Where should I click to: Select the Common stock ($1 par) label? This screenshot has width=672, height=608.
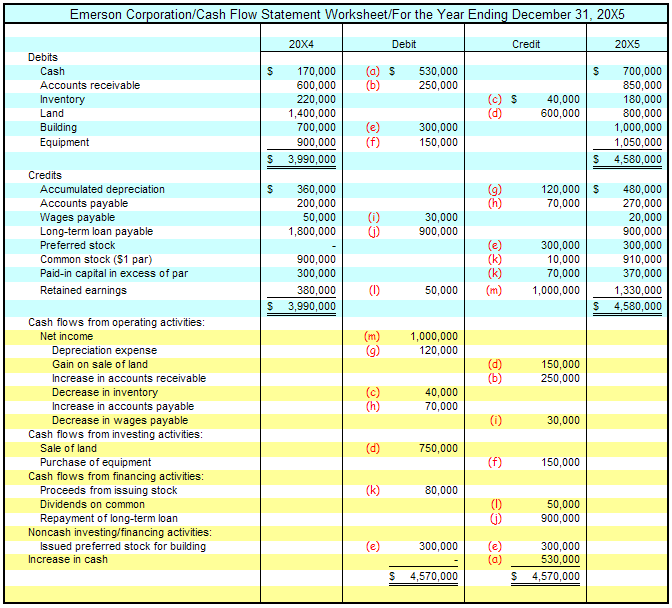pos(96,260)
